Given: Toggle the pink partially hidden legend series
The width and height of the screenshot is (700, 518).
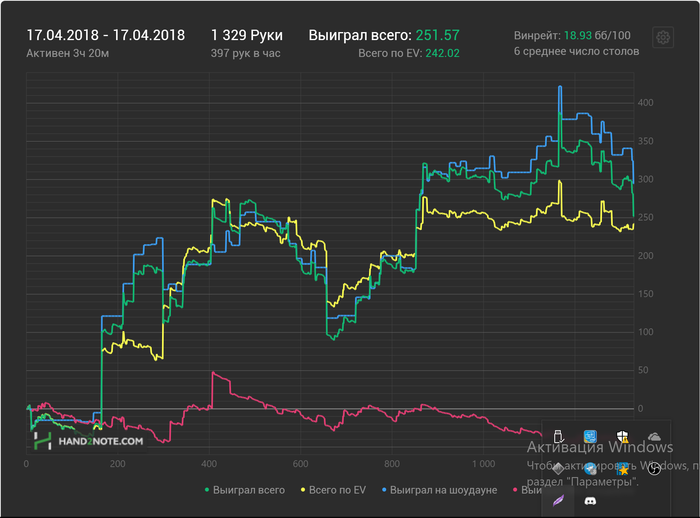Looking at the screenshot, I should point(527,490).
